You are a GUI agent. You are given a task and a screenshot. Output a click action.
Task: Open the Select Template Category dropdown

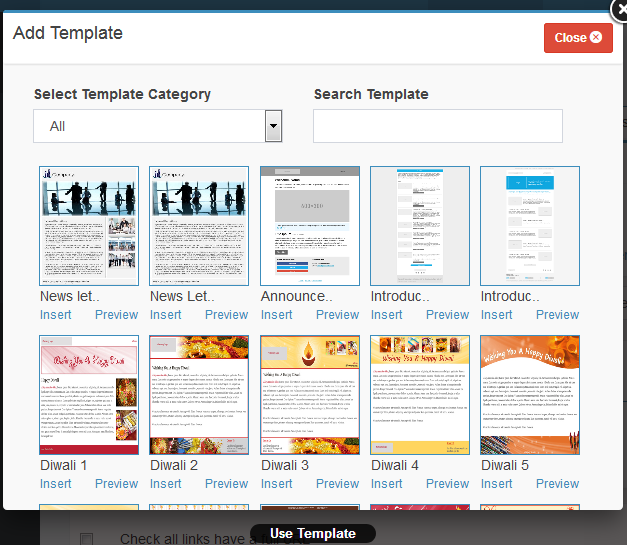(158, 126)
